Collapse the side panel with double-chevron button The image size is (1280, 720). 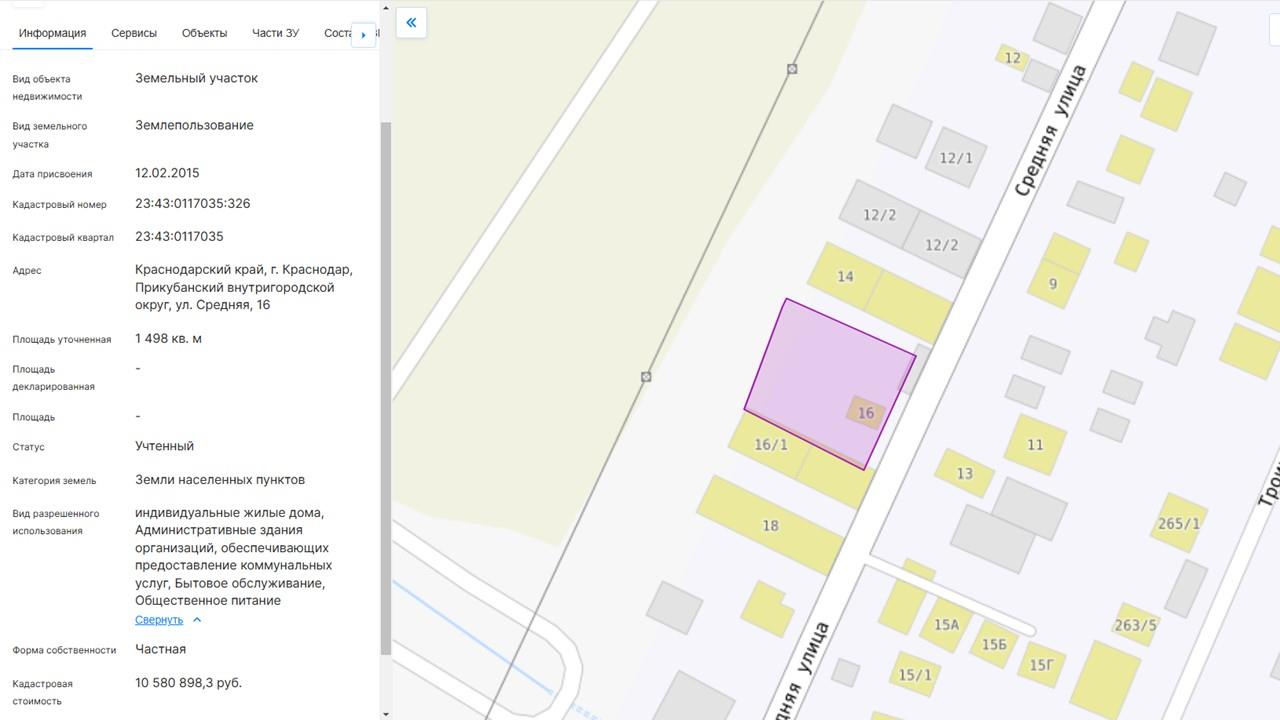[411, 23]
